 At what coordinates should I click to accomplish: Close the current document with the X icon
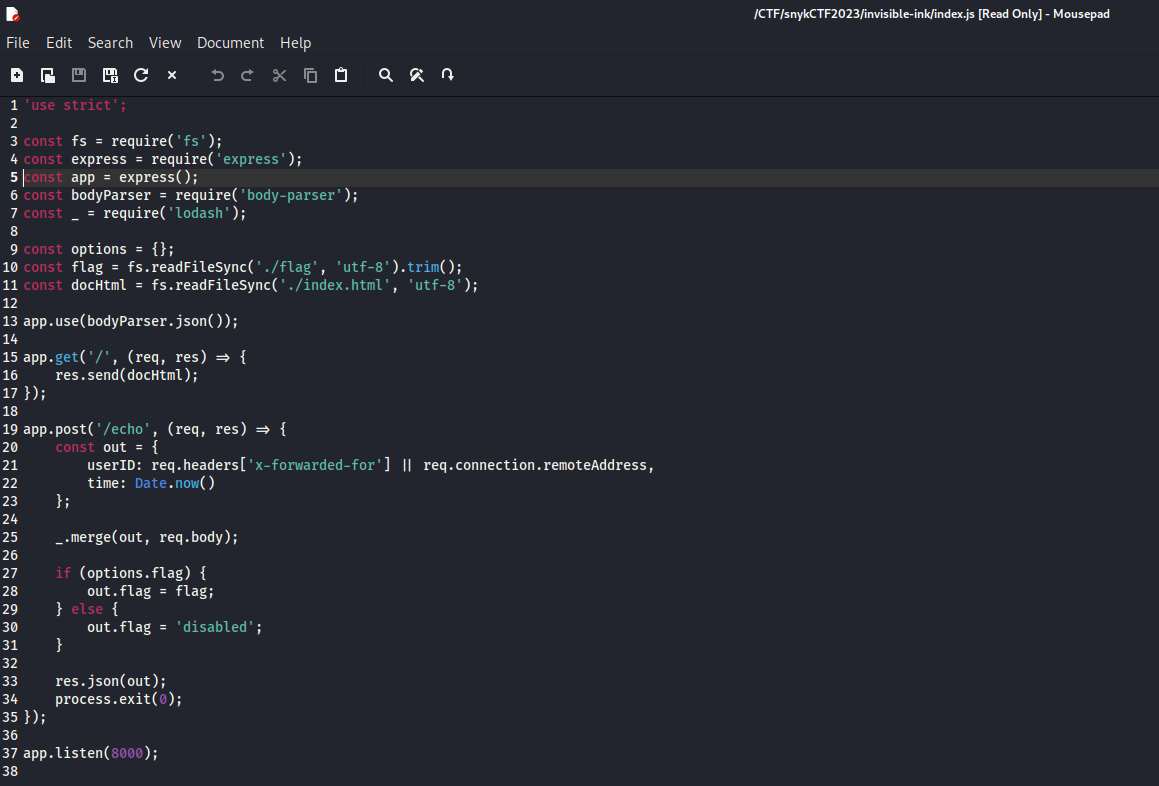(172, 75)
